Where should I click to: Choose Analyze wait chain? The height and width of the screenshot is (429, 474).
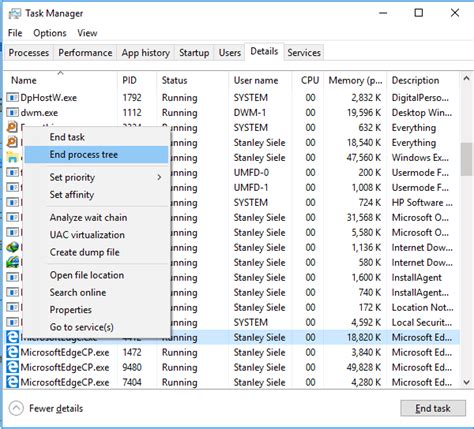pyautogui.click(x=97, y=218)
